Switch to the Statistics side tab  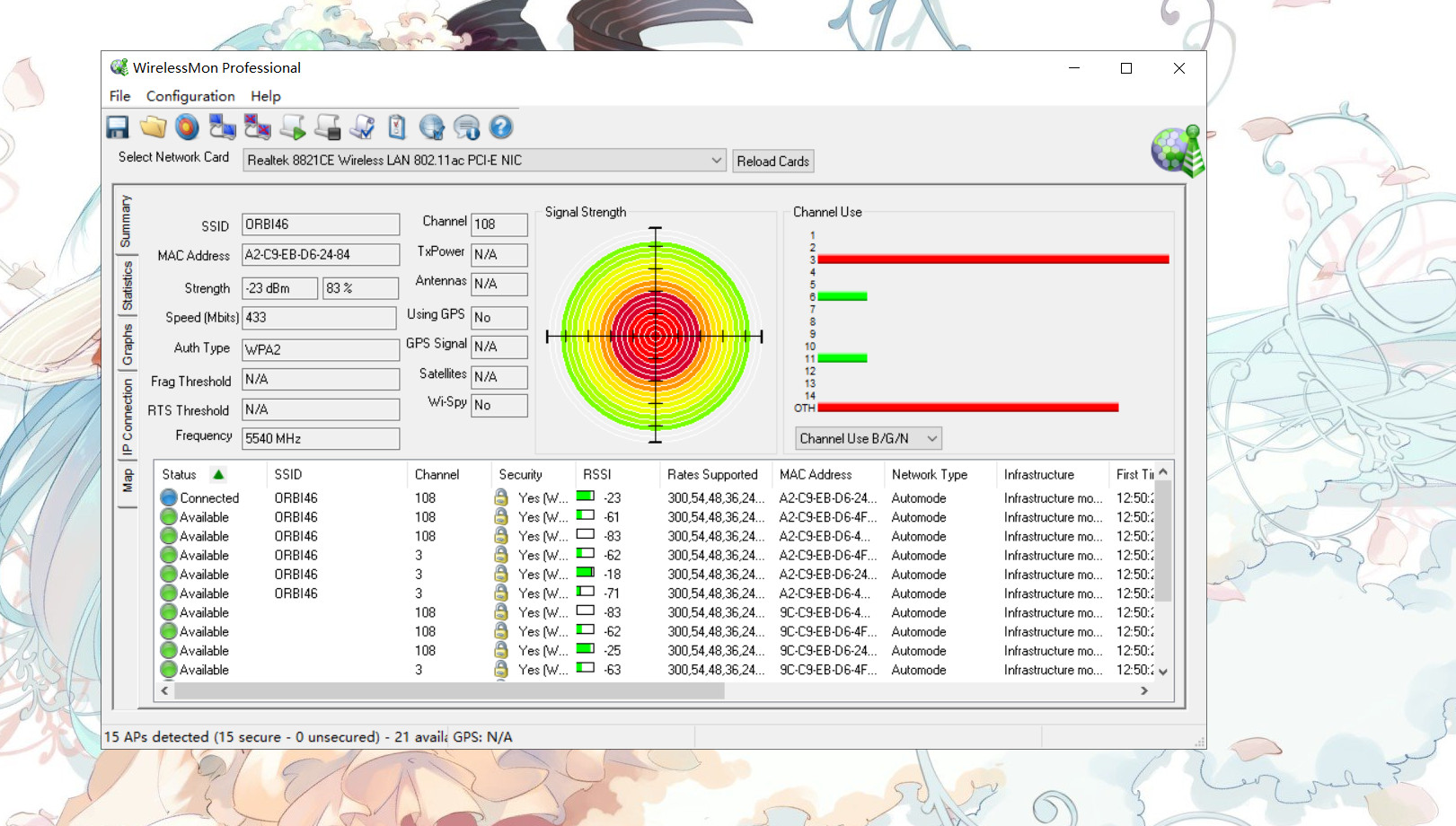[x=127, y=286]
